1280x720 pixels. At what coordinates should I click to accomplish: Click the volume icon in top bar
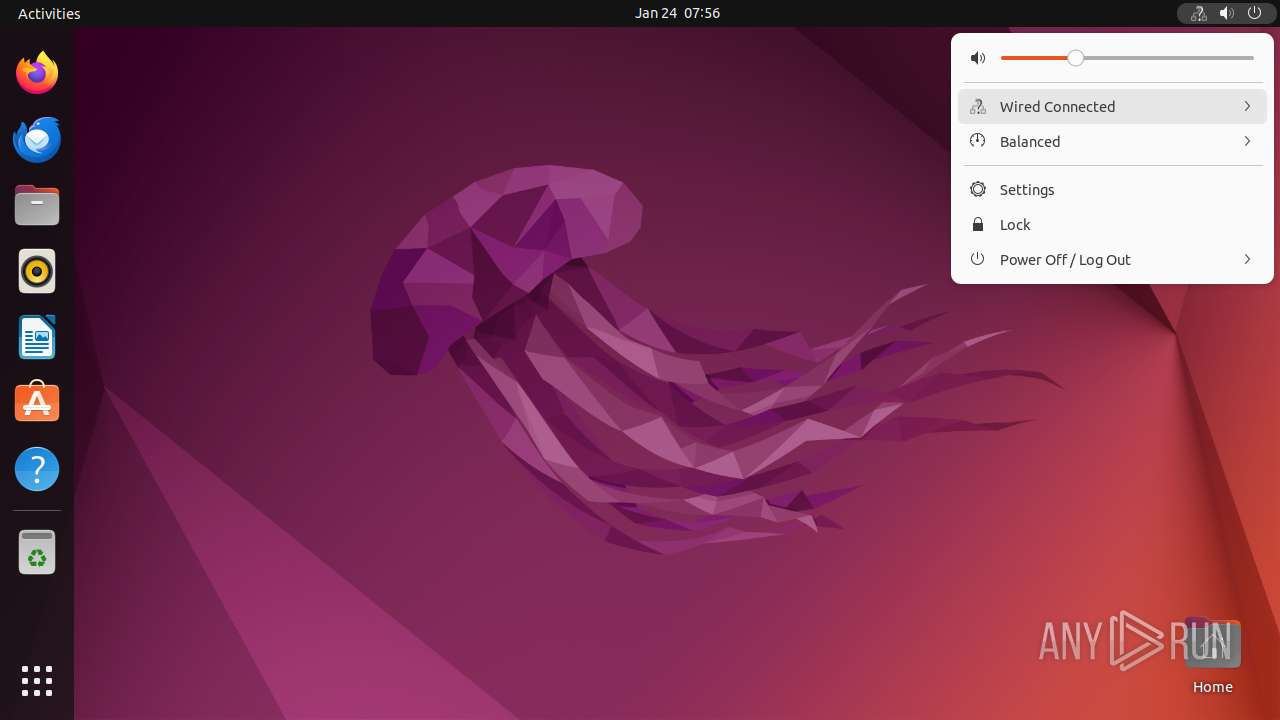pos(1226,13)
